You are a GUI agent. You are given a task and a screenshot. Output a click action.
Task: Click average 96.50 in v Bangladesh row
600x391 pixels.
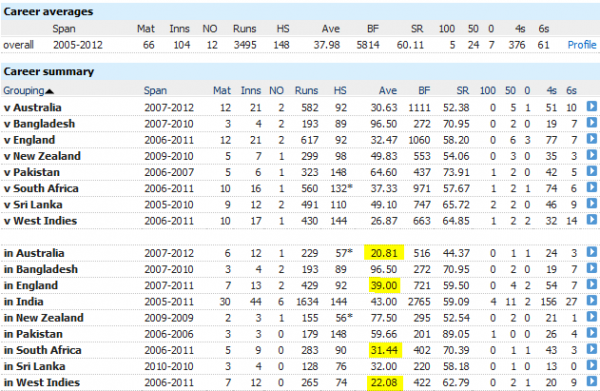[x=384, y=124]
